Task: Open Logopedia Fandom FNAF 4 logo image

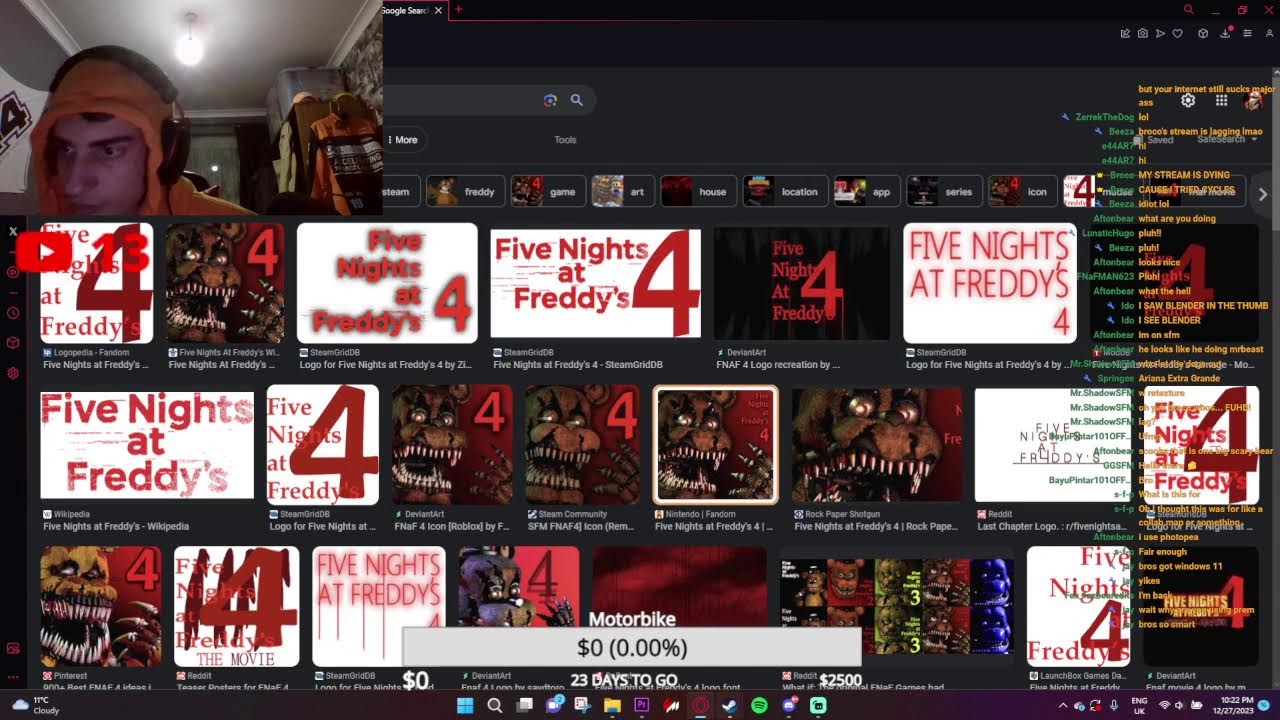Action: coord(96,283)
